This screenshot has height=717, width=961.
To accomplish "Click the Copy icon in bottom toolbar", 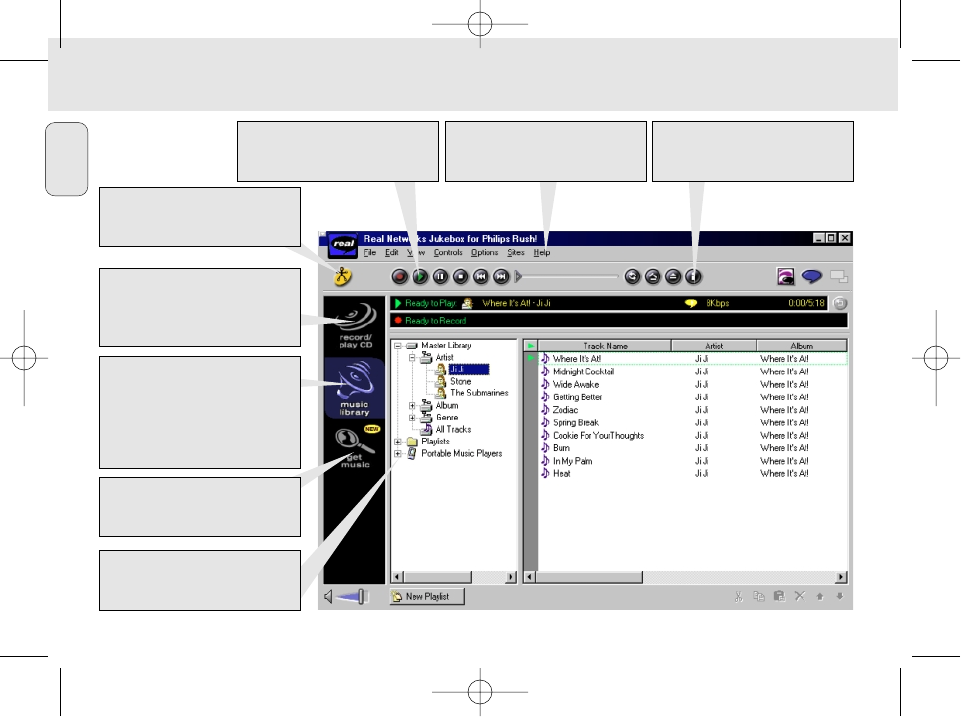I will pos(759,596).
